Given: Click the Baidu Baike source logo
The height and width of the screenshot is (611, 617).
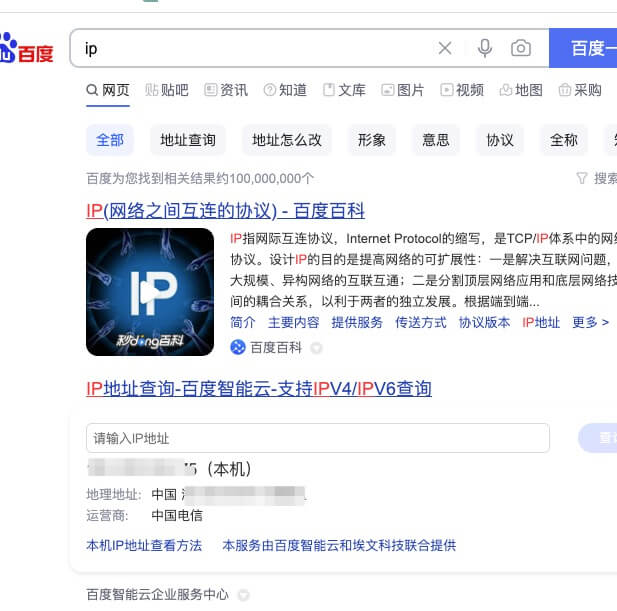Looking at the screenshot, I should point(238,348).
